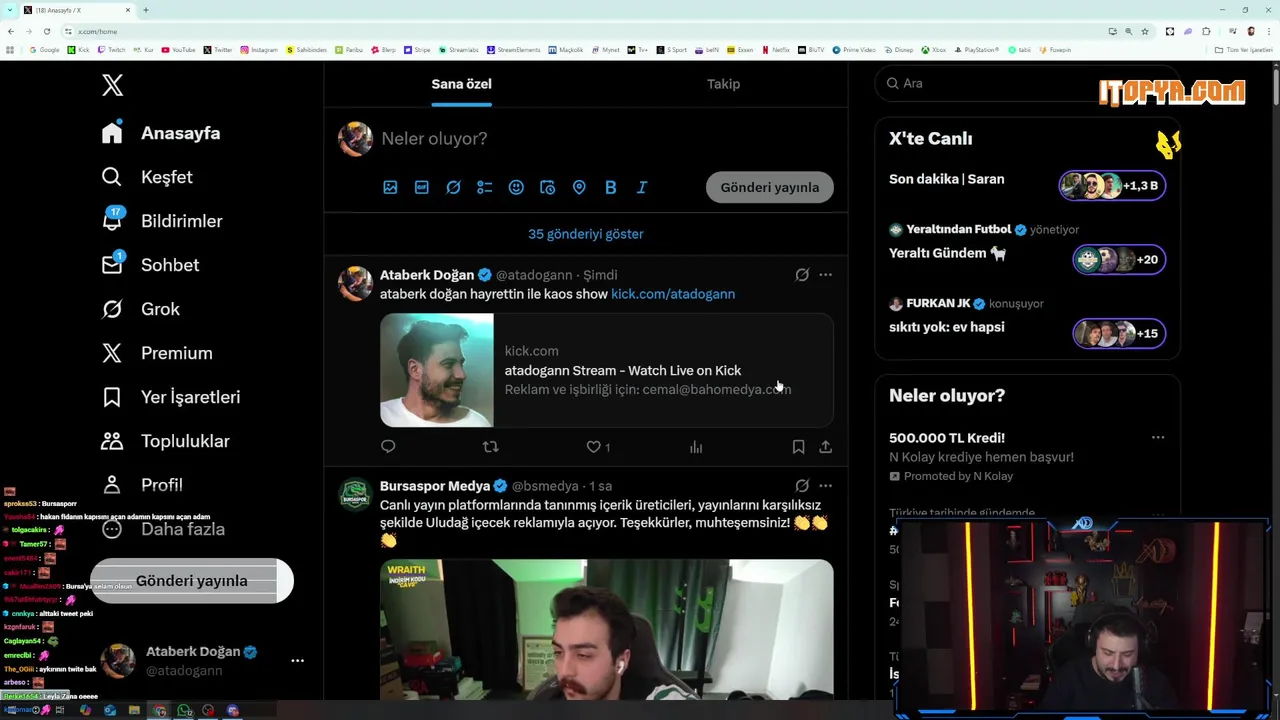The width and height of the screenshot is (1280, 720).
Task: Open more options on Ataberk Doğan's post
Action: pyautogui.click(x=825, y=275)
